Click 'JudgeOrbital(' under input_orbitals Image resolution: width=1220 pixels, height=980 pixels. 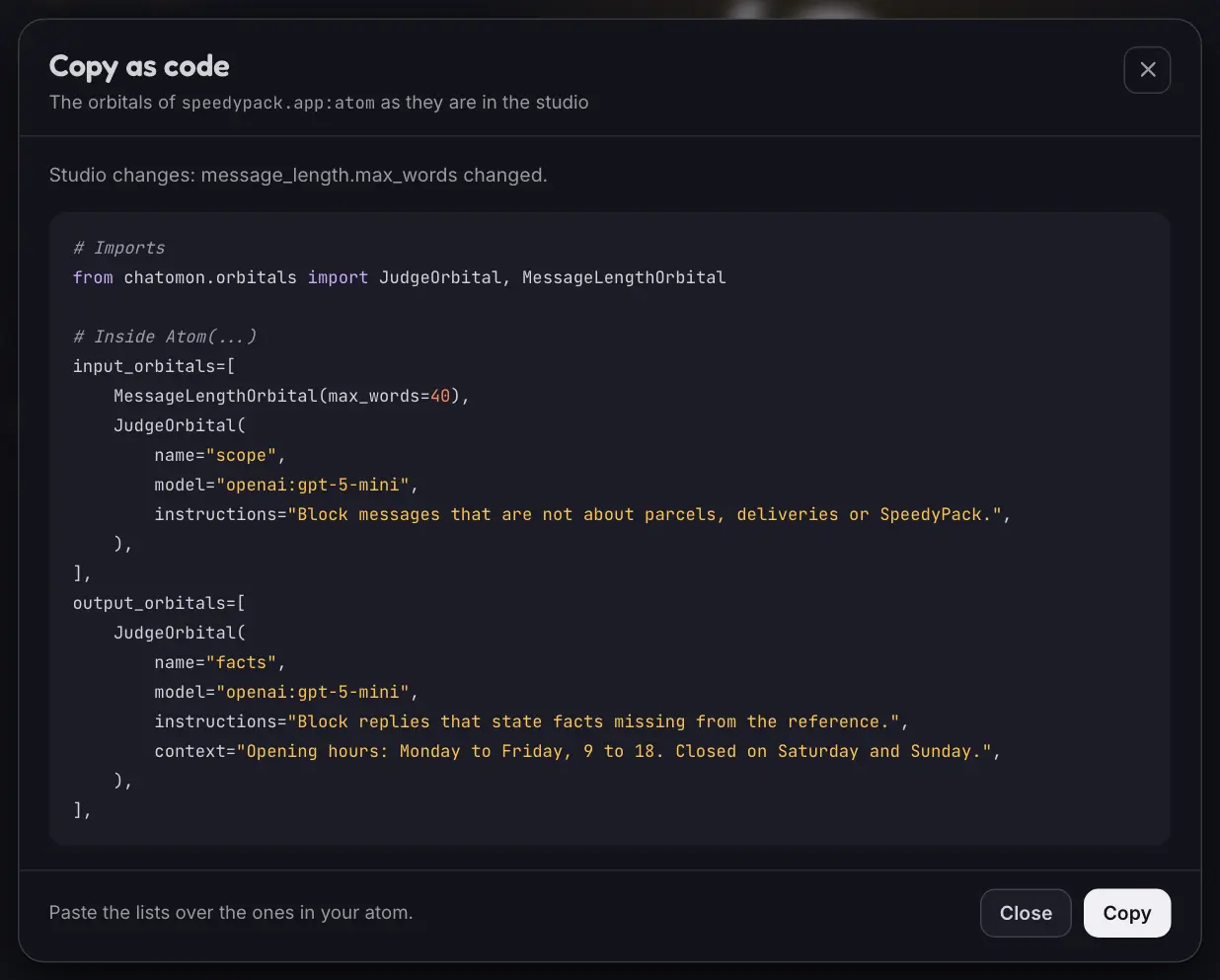click(180, 425)
